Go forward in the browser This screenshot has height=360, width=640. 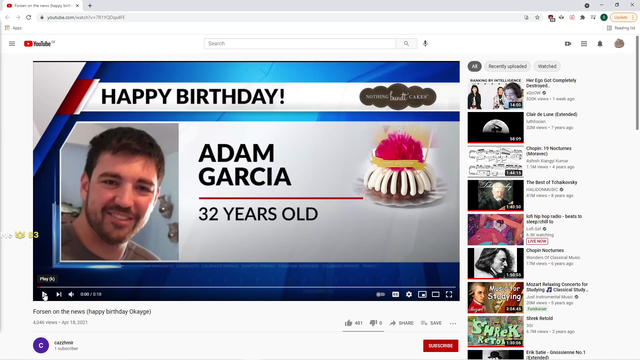(x=18, y=18)
